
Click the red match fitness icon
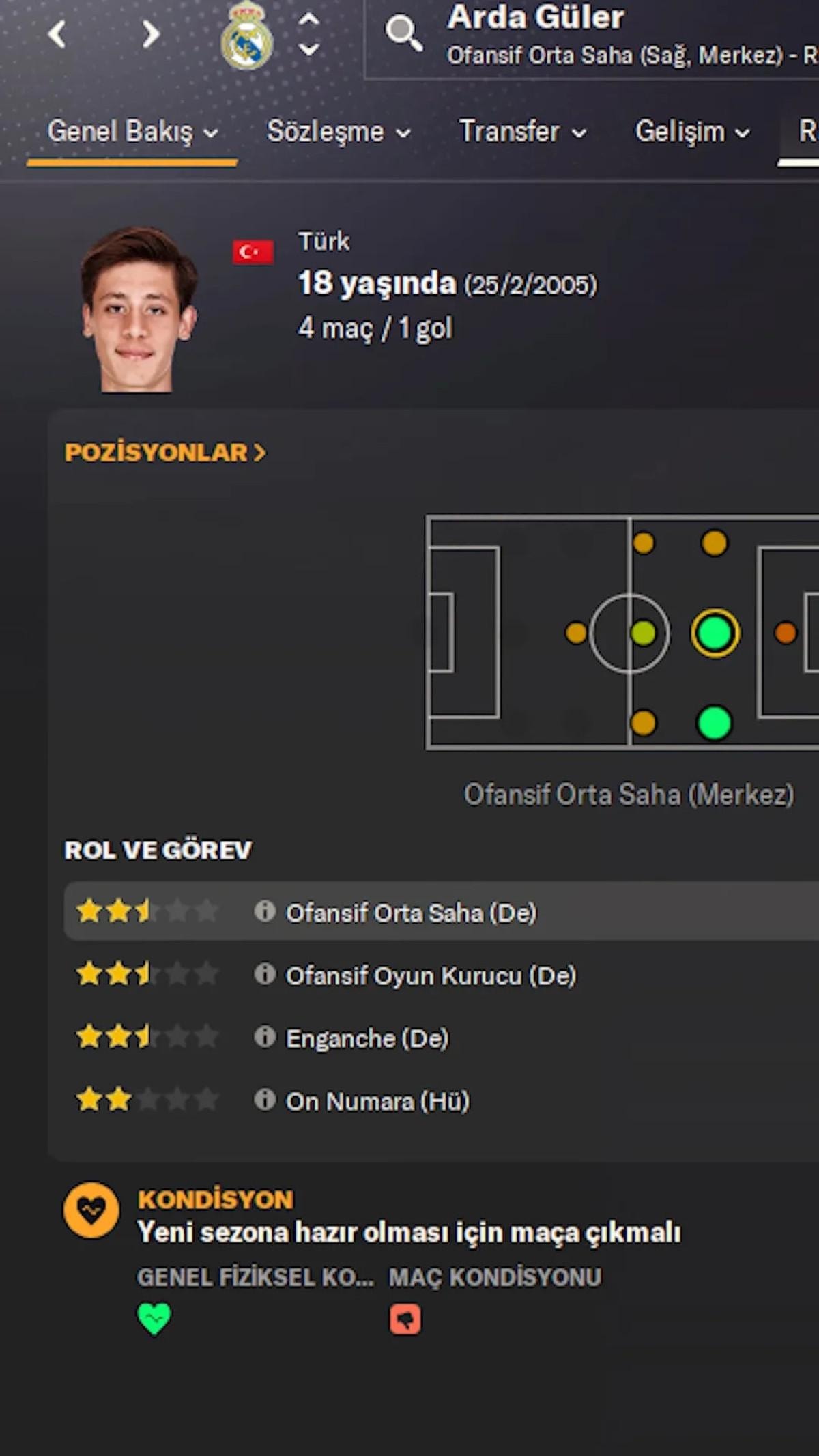405,1319
